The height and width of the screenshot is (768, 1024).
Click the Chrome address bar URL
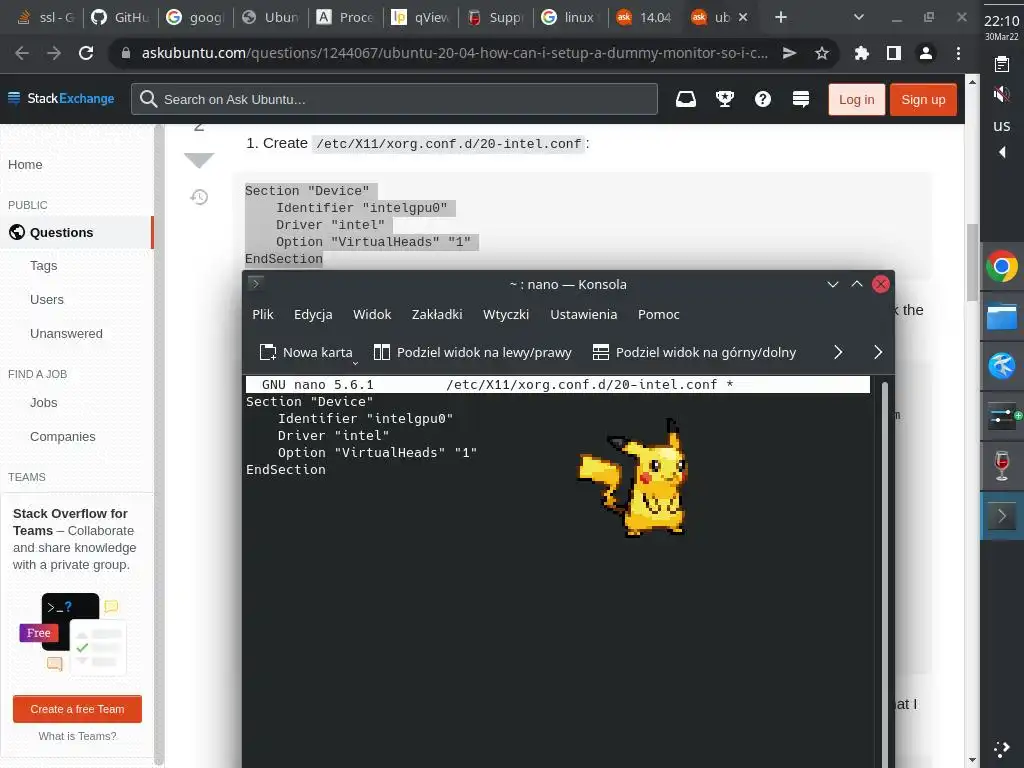(455, 53)
